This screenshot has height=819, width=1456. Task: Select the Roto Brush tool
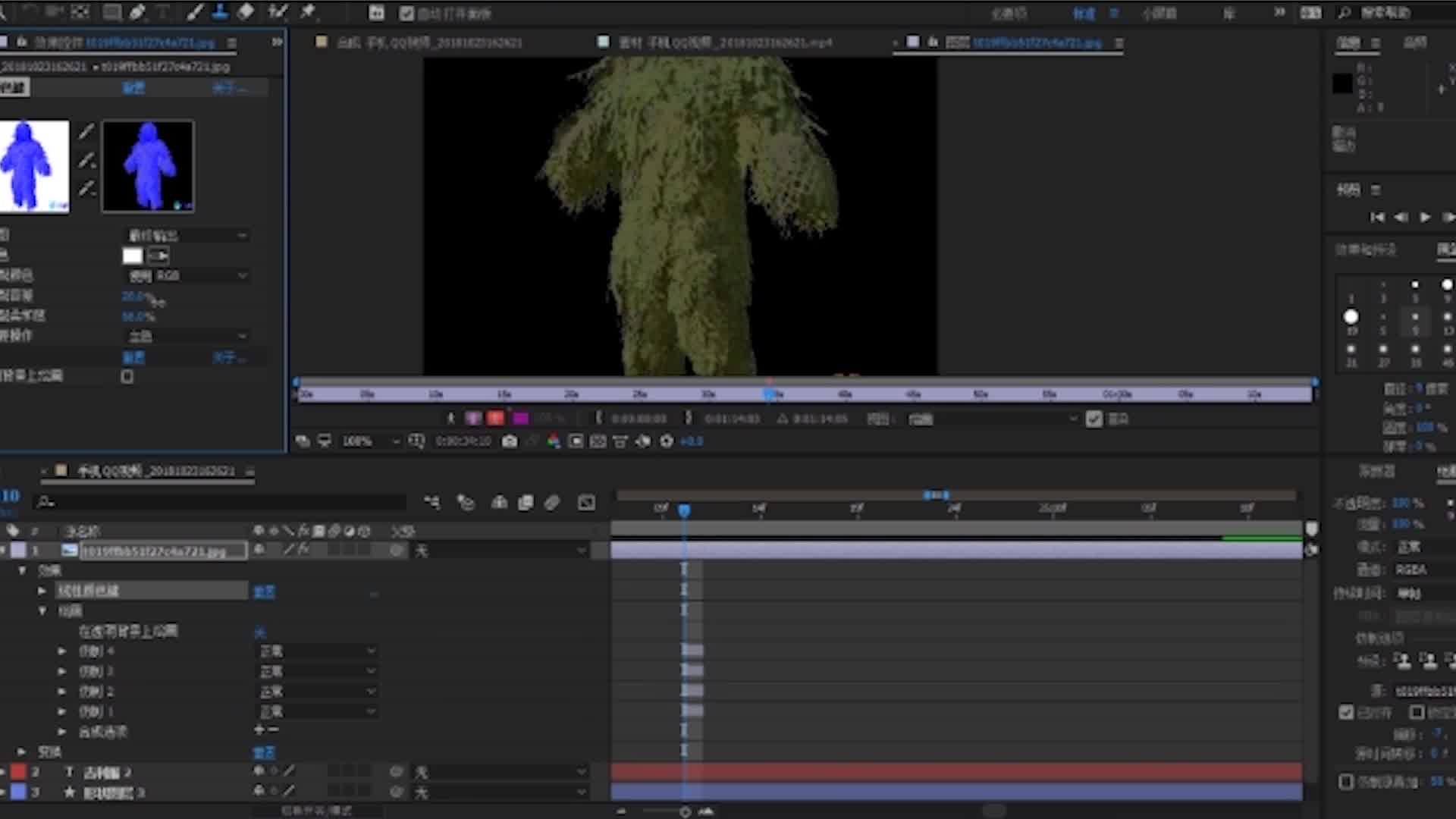pyautogui.click(x=278, y=11)
